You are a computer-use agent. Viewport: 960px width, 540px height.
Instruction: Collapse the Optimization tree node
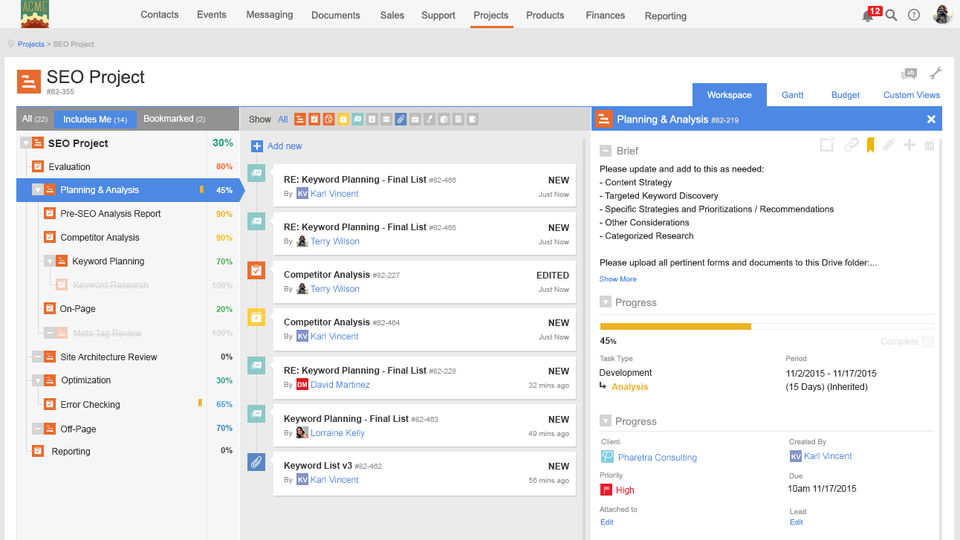click(37, 380)
